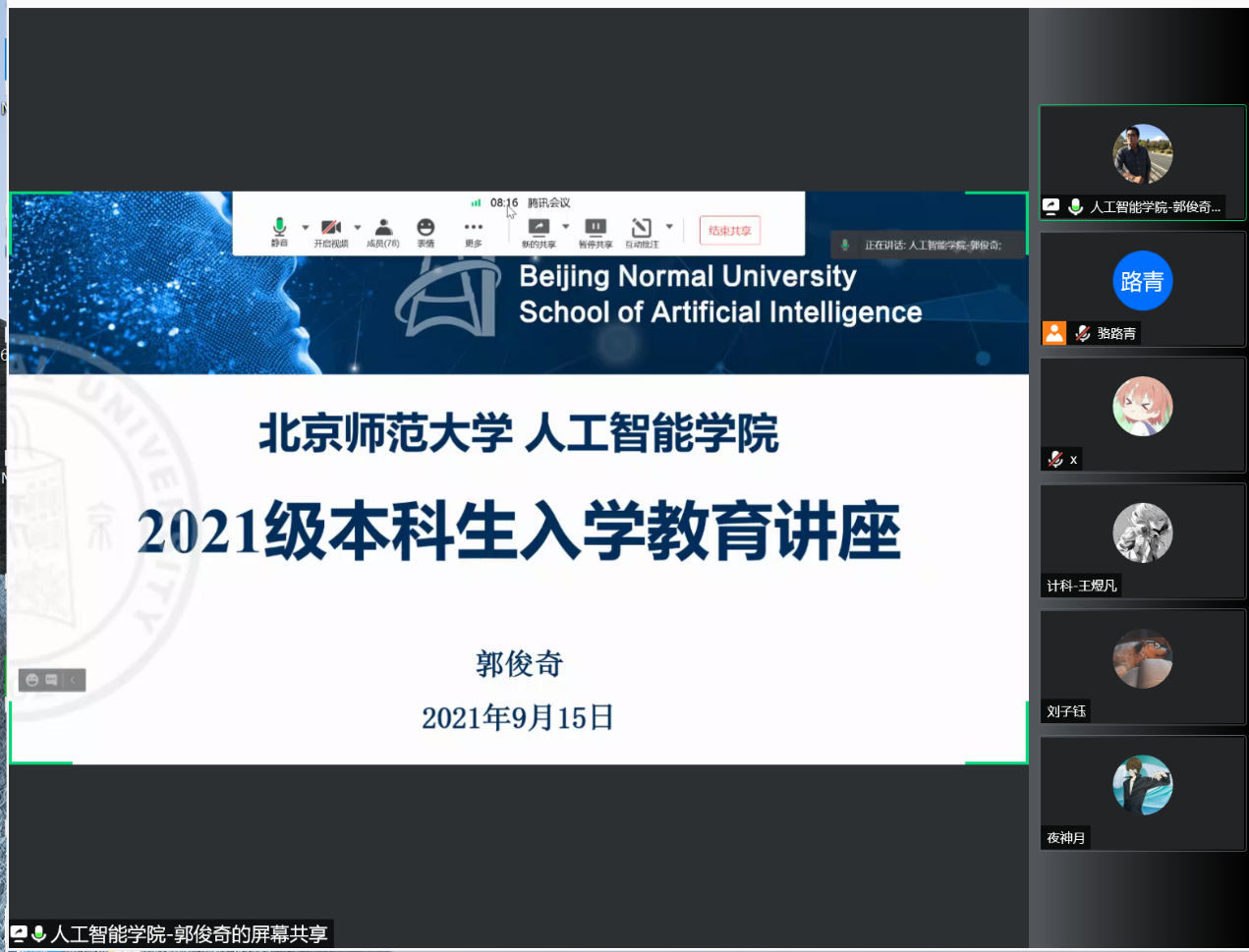Turn on camera with 开启视频
Image resolution: width=1249 pixels, height=952 pixels.
tap(331, 231)
